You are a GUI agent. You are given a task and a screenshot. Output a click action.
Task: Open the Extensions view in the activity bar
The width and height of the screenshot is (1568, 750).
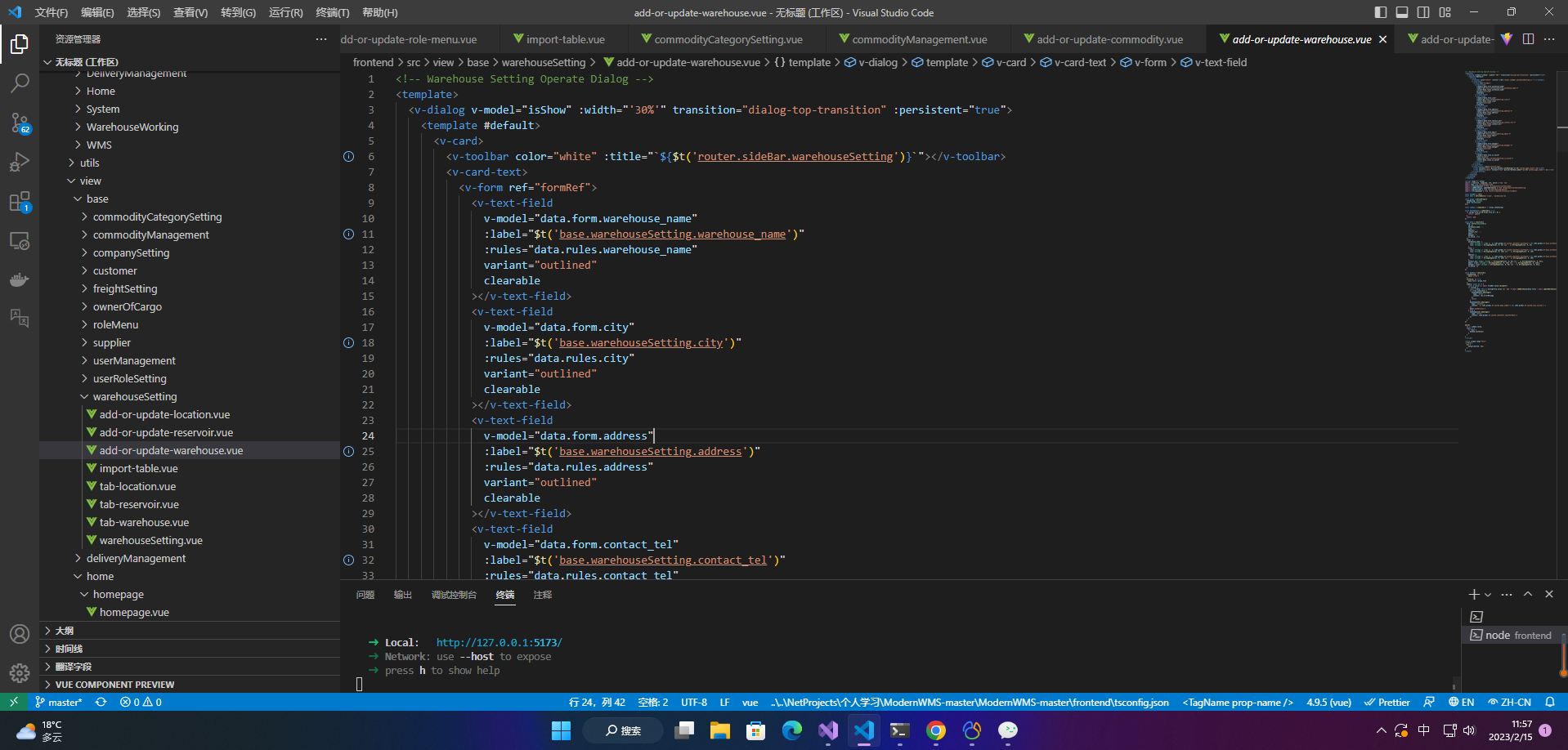20,201
